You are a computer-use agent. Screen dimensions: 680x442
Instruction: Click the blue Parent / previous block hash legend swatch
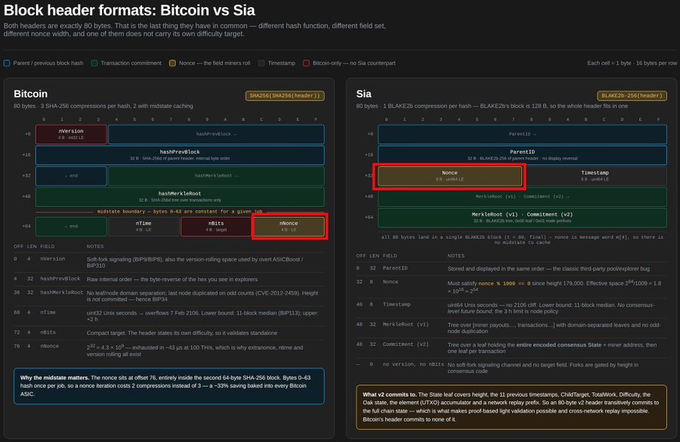click(x=7, y=63)
